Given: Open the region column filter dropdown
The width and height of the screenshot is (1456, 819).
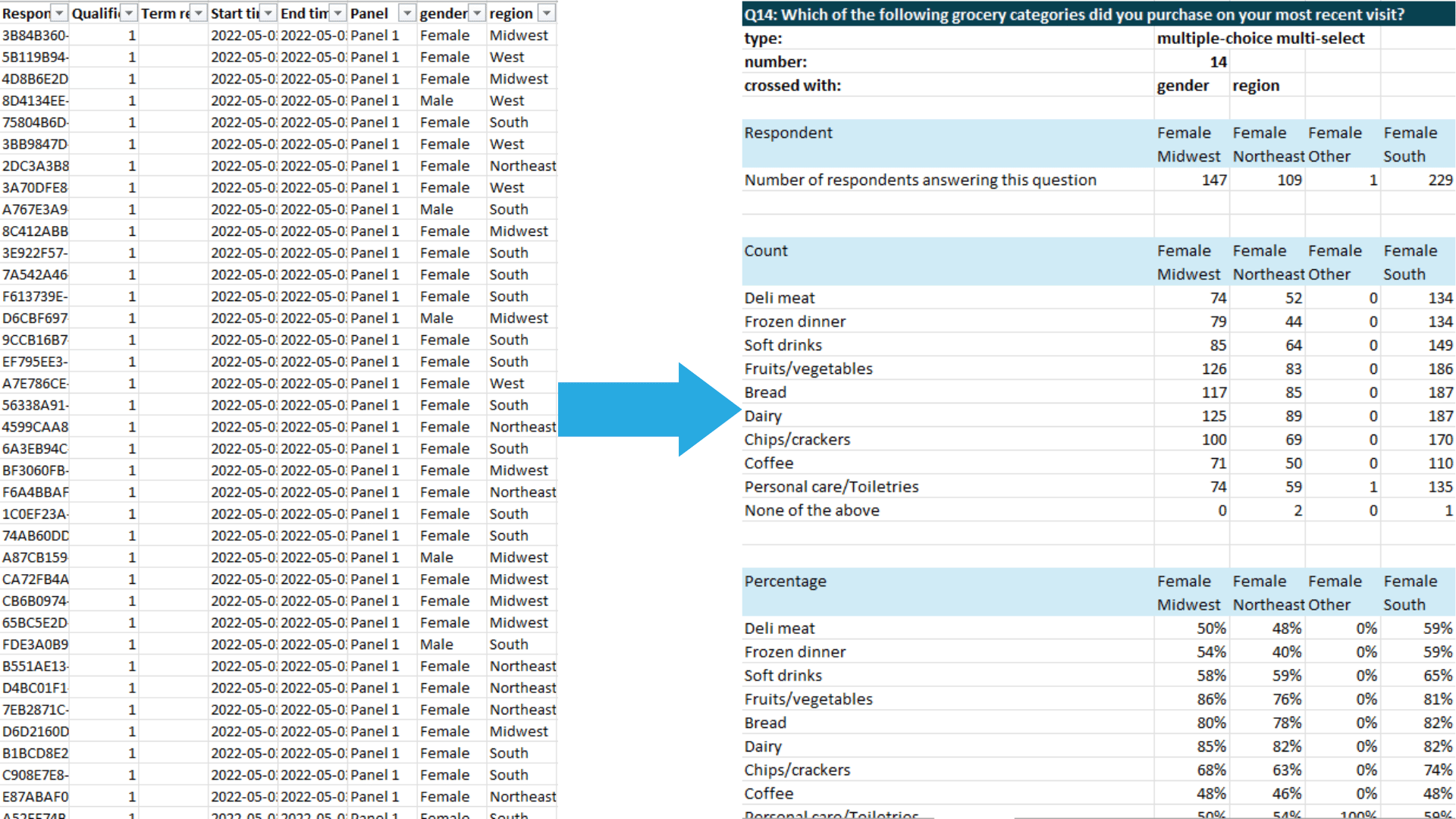Looking at the screenshot, I should tap(547, 14).
